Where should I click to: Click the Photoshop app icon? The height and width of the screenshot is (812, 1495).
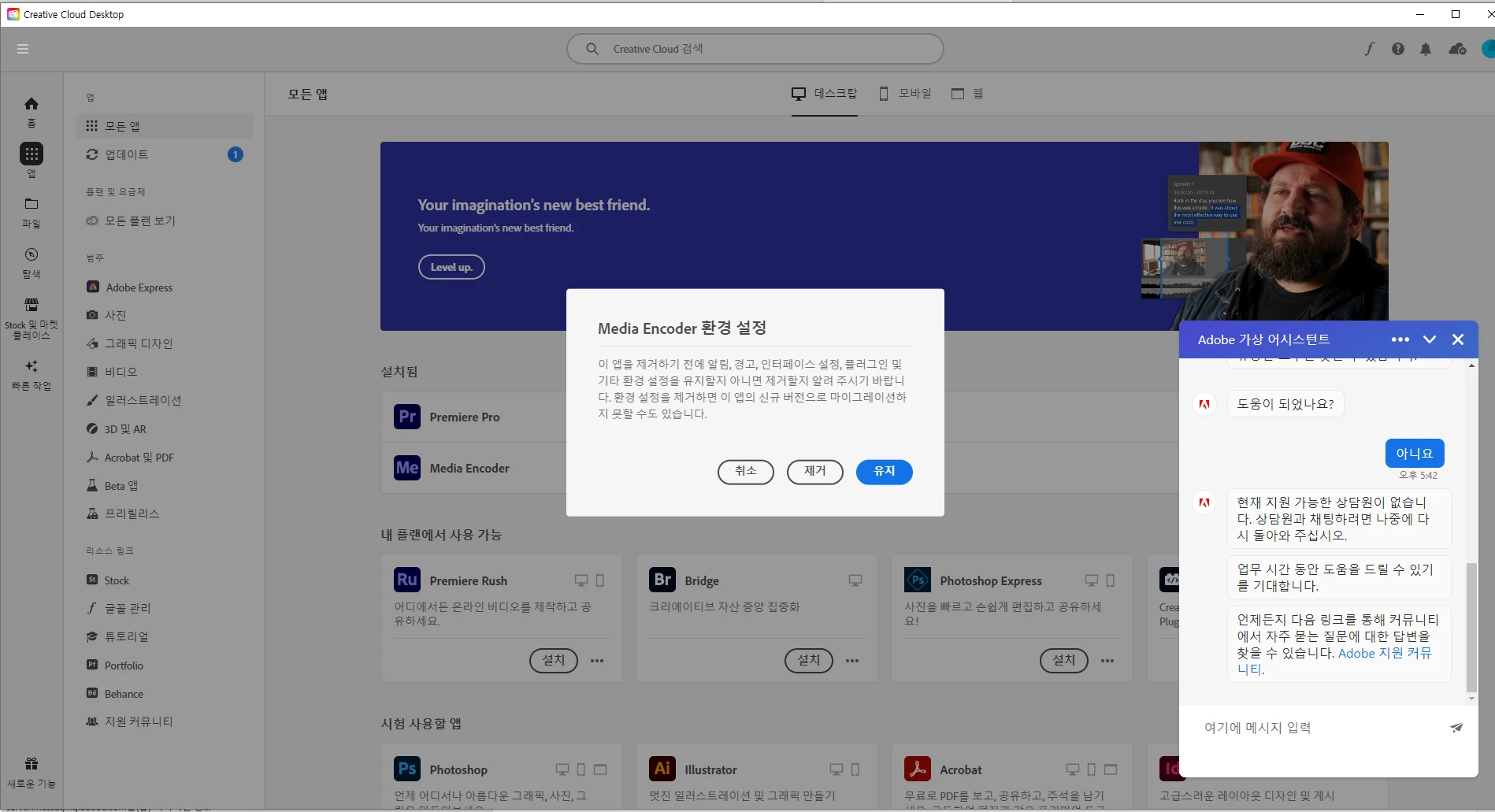click(x=407, y=769)
